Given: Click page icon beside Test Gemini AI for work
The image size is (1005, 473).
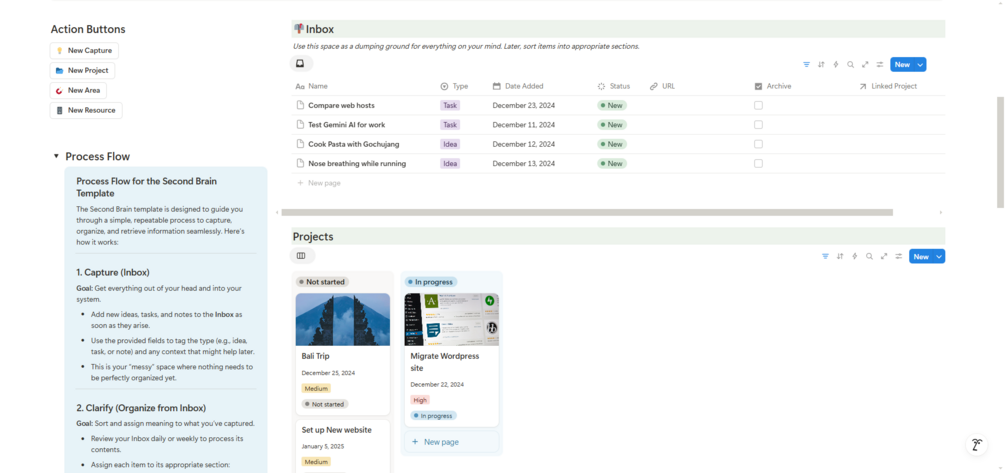Looking at the screenshot, I should click(x=300, y=125).
